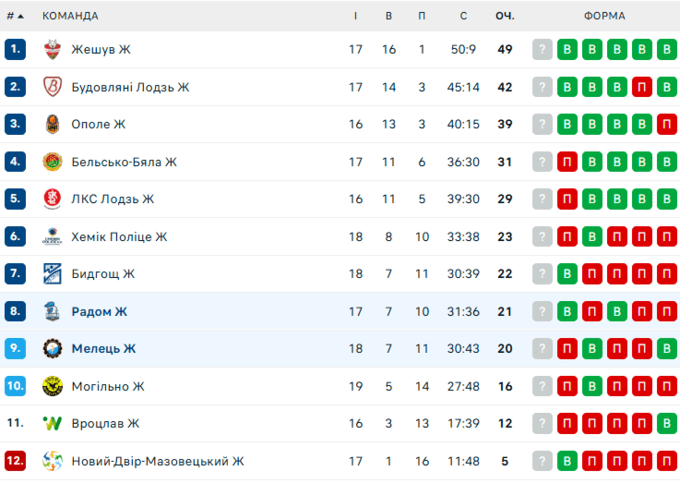Image resolution: width=680 pixels, height=483 pixels.
Task: Click the Будовляні Лодзь Ж team logo
Action: coord(53,87)
